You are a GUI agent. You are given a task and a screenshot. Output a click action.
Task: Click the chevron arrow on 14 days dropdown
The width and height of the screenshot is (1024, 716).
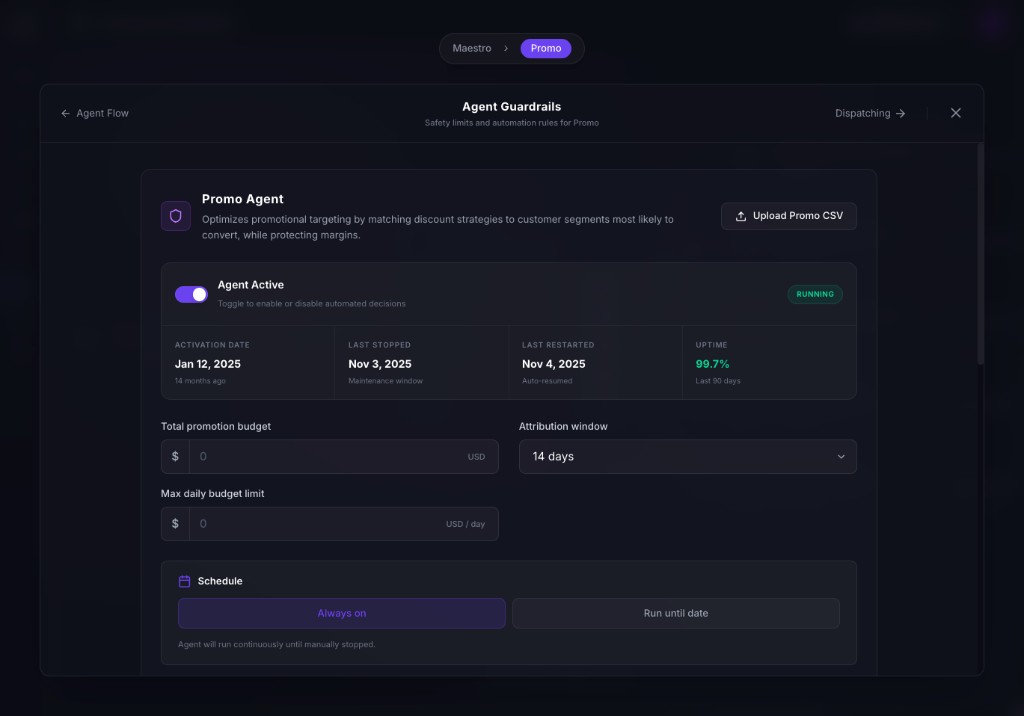click(x=841, y=456)
